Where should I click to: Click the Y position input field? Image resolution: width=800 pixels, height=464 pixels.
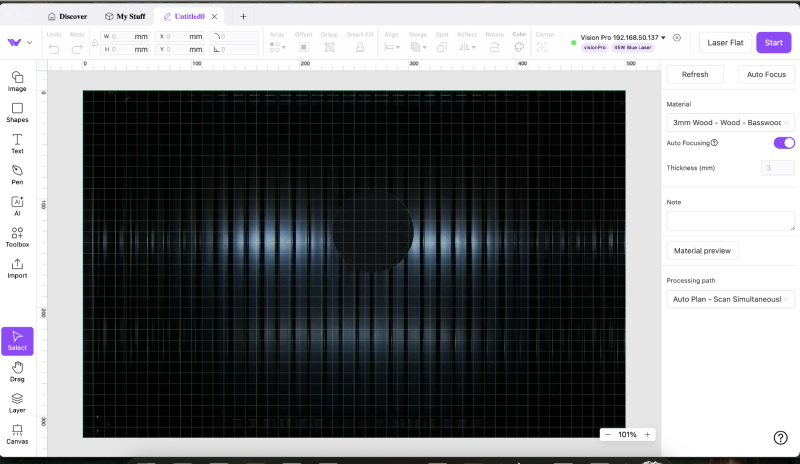(x=180, y=50)
